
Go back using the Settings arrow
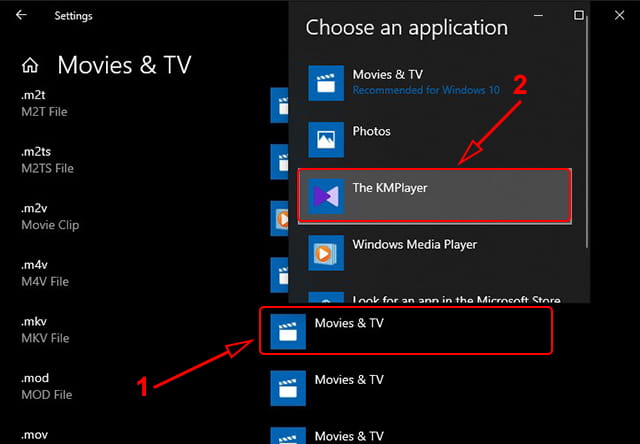click(21, 15)
